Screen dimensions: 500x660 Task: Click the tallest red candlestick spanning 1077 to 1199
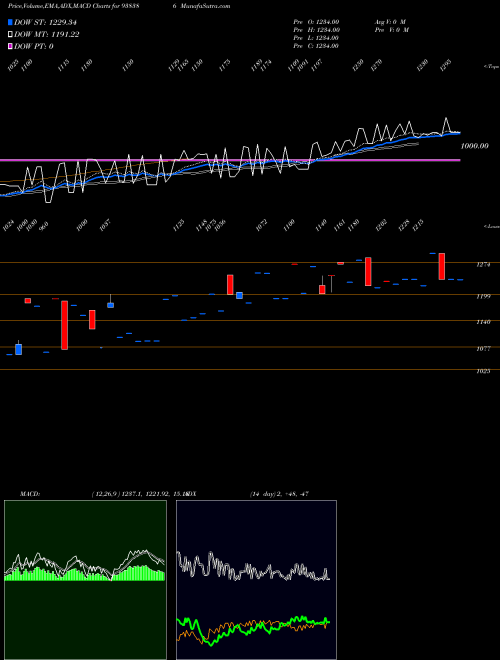pos(64,325)
